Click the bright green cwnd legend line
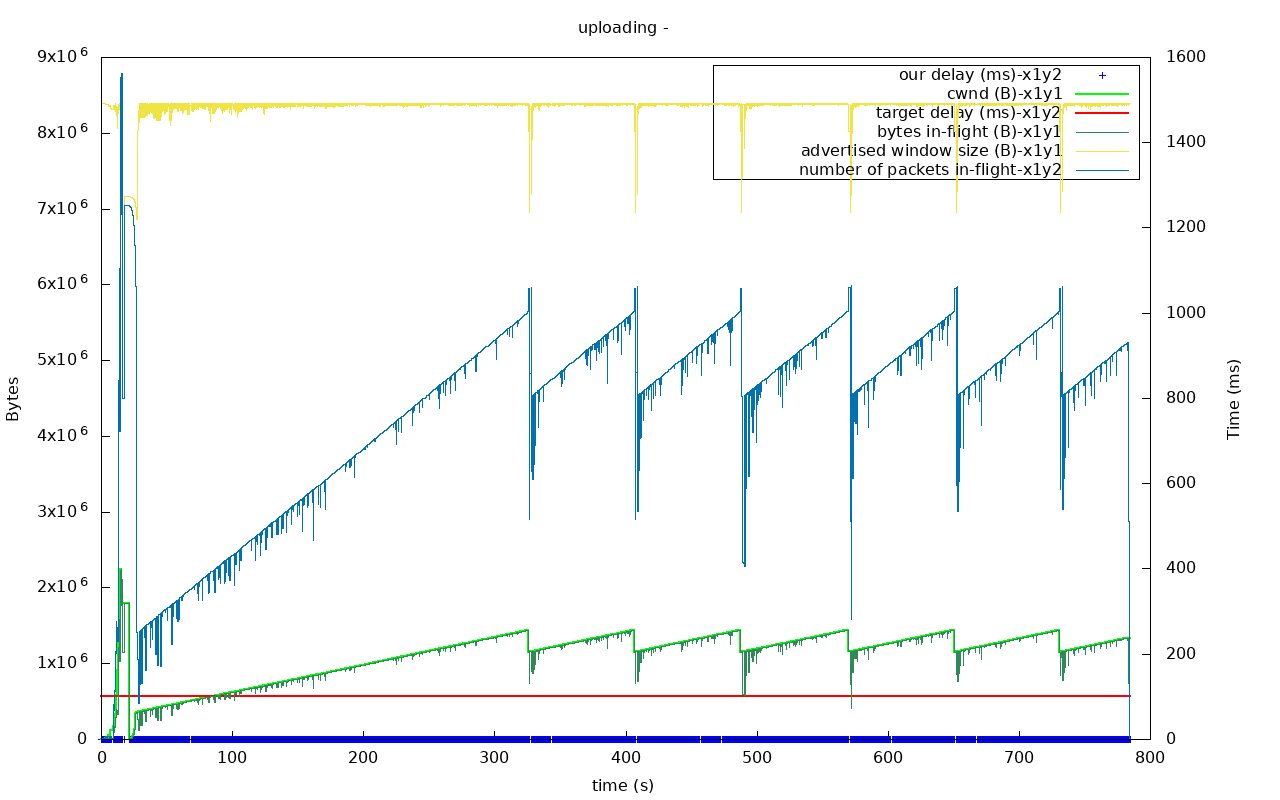The height and width of the screenshot is (800, 1280). click(x=1102, y=94)
